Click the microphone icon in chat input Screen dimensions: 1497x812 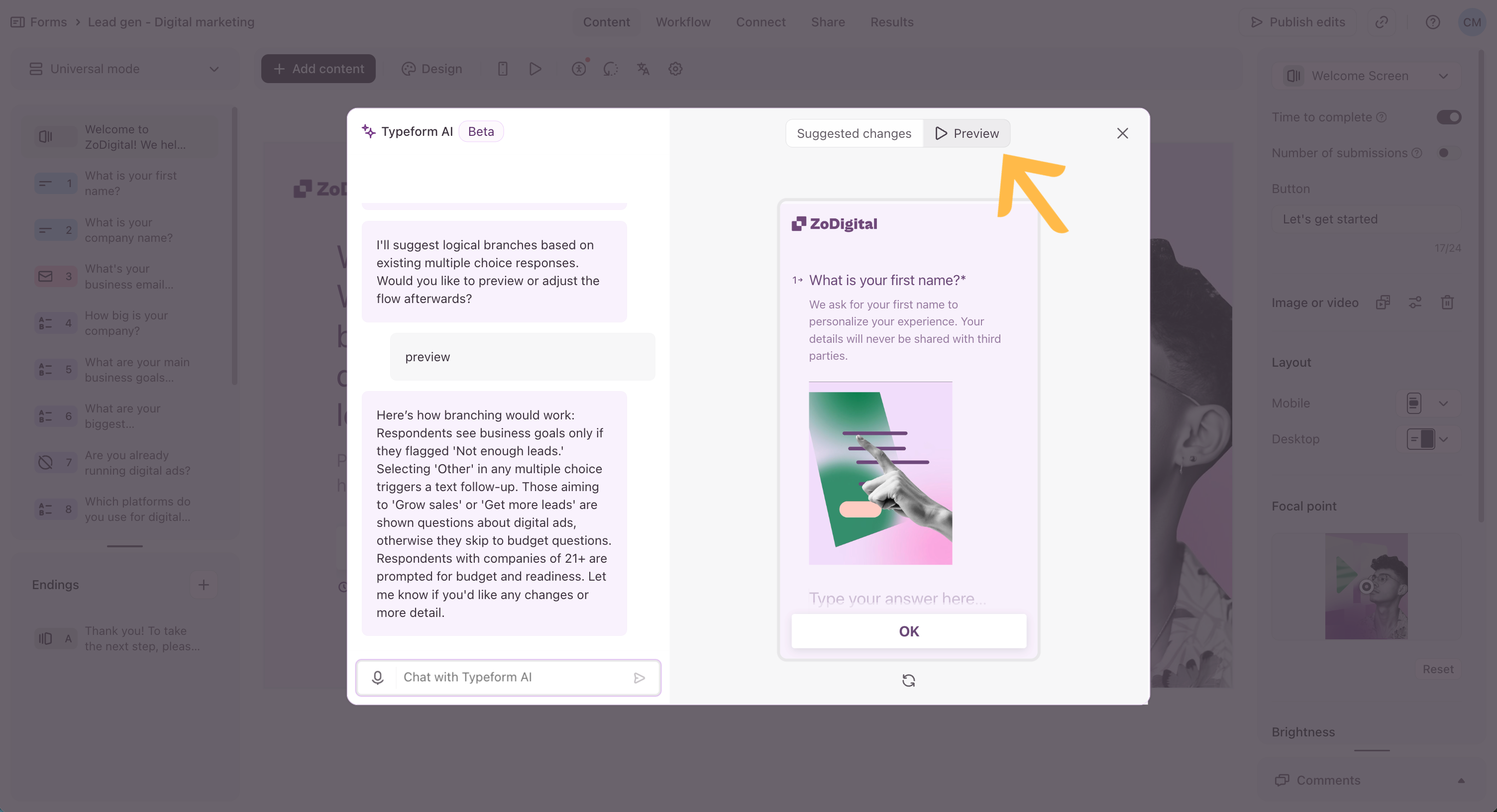click(378, 677)
